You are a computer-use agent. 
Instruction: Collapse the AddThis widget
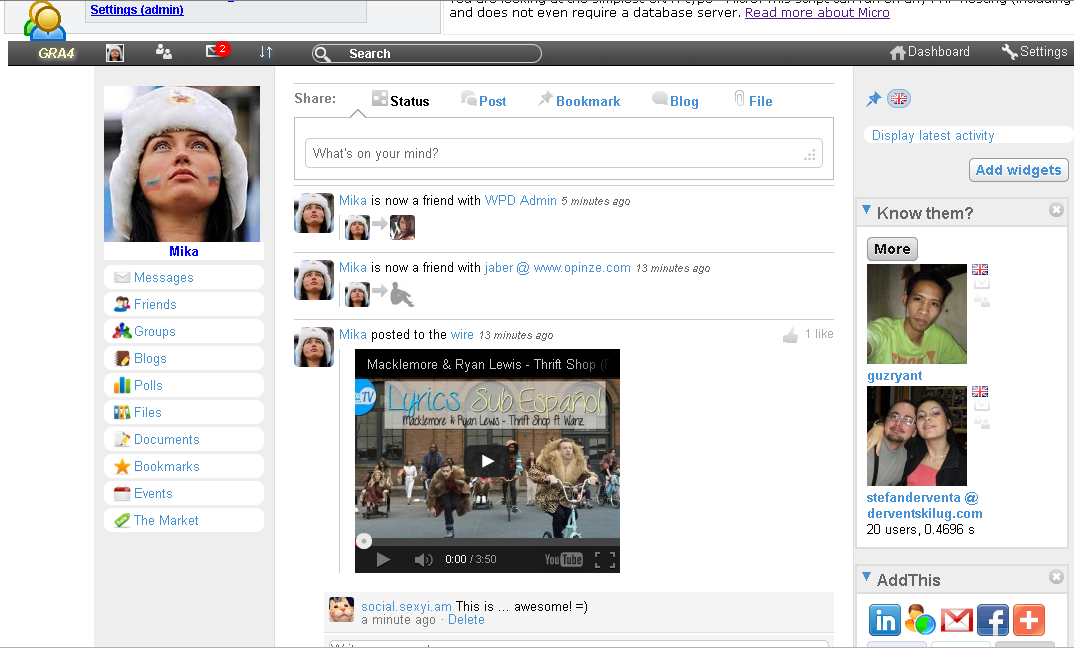(x=865, y=578)
